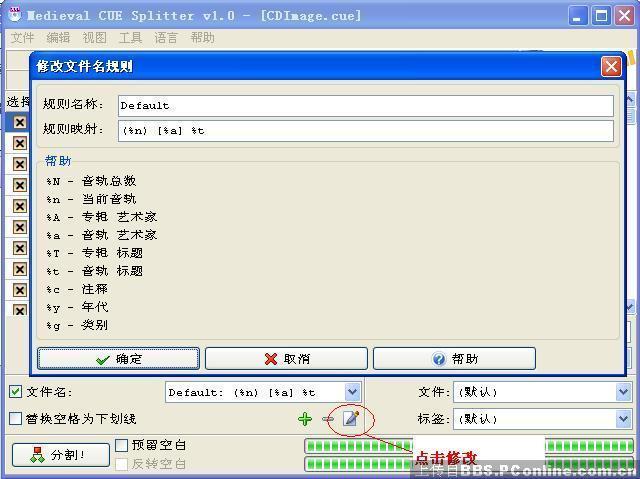Toggle the 反转空白 checkbox
Image resolution: width=640 pixels, height=479 pixels.
point(122,464)
